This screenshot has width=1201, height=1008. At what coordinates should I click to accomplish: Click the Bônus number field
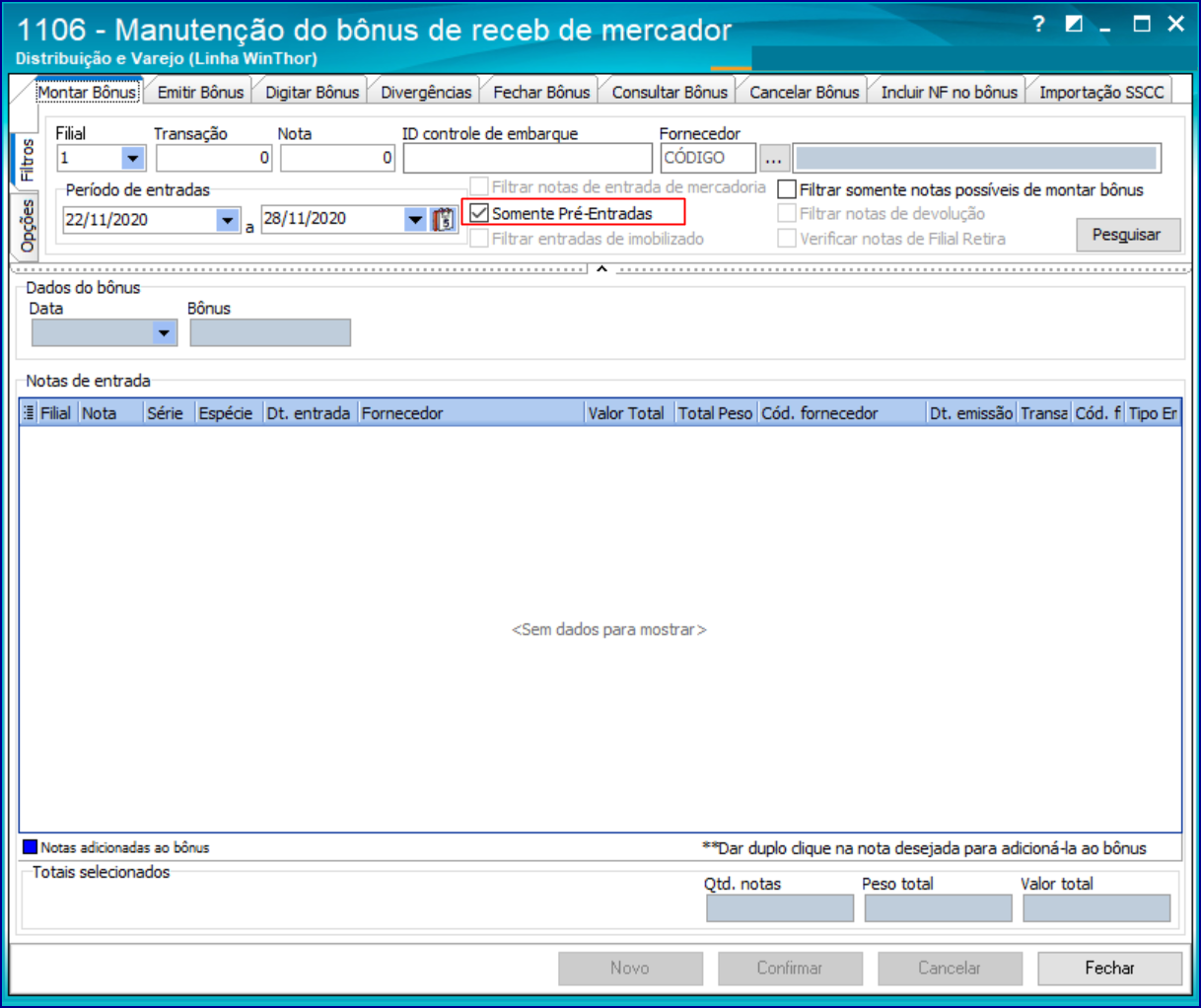(x=270, y=332)
